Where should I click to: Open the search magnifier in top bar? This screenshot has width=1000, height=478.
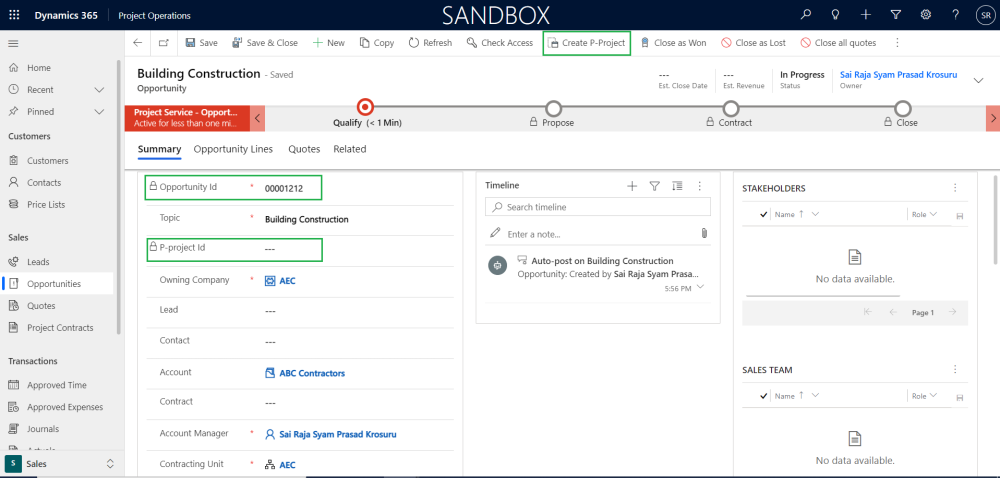806,15
